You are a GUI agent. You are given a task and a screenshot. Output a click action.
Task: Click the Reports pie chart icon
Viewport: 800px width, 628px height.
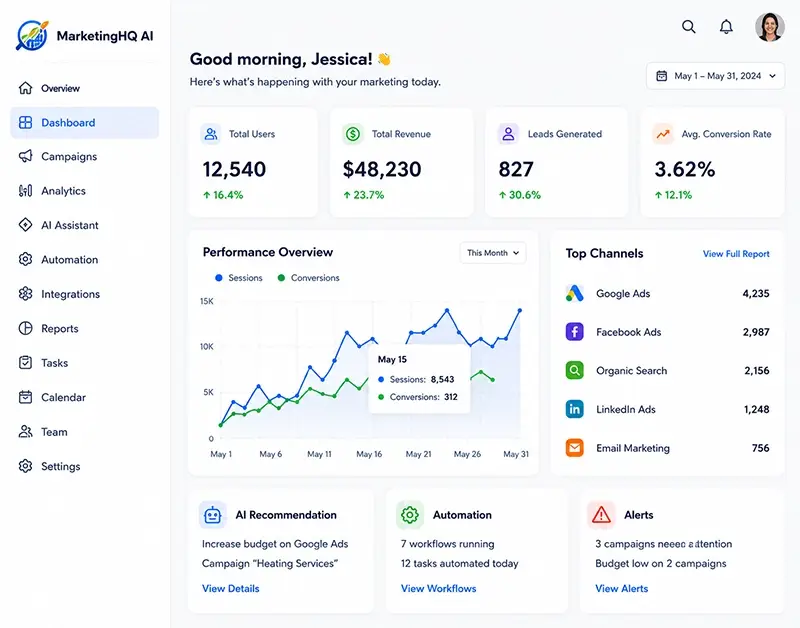[26, 328]
